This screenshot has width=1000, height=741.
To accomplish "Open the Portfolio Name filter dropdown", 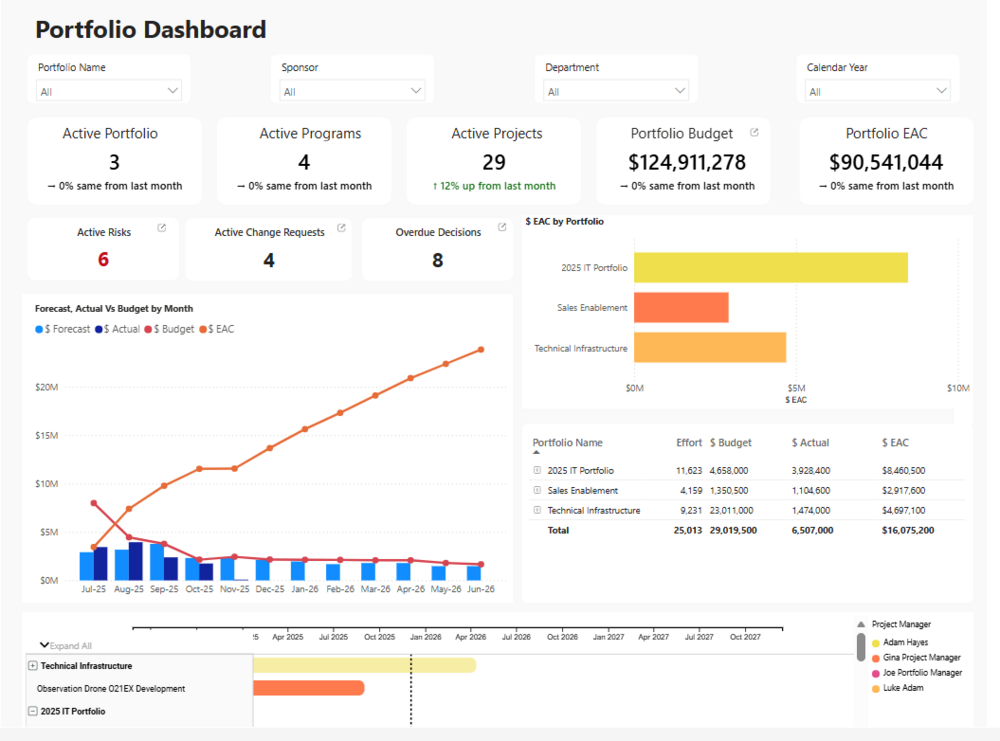I will (109, 91).
